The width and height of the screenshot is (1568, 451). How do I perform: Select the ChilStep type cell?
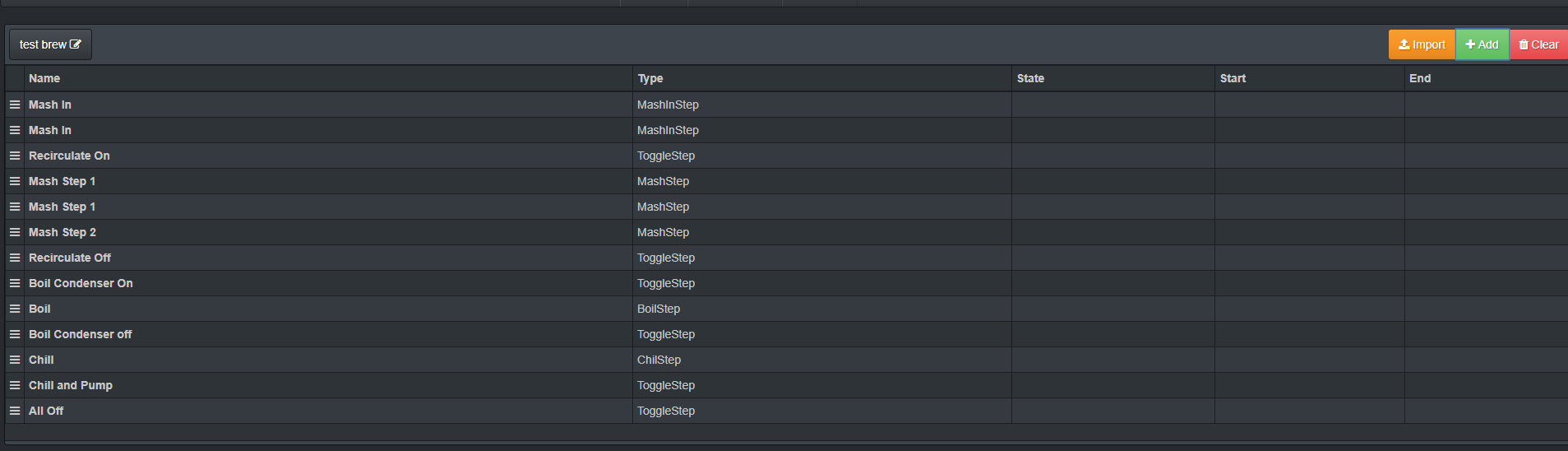(x=659, y=360)
